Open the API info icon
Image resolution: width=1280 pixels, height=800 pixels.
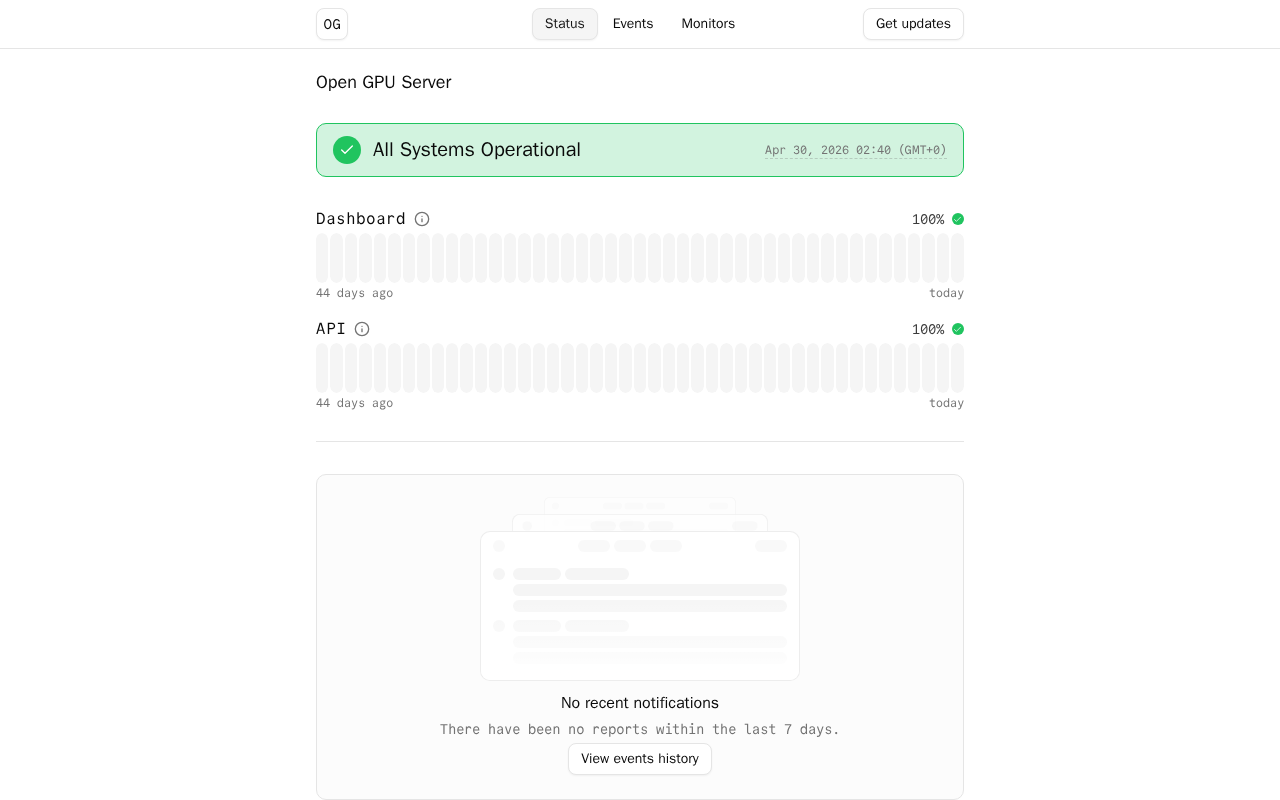[x=362, y=329]
